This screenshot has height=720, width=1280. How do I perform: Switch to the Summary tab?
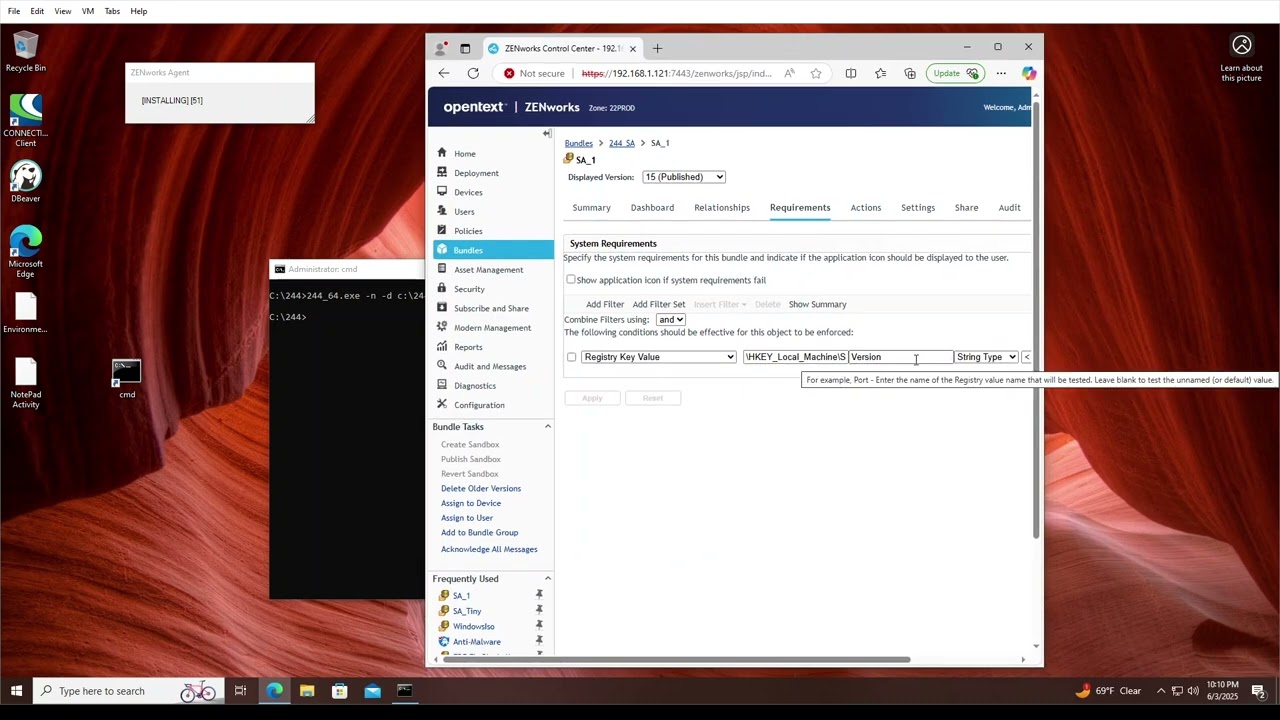pos(591,208)
